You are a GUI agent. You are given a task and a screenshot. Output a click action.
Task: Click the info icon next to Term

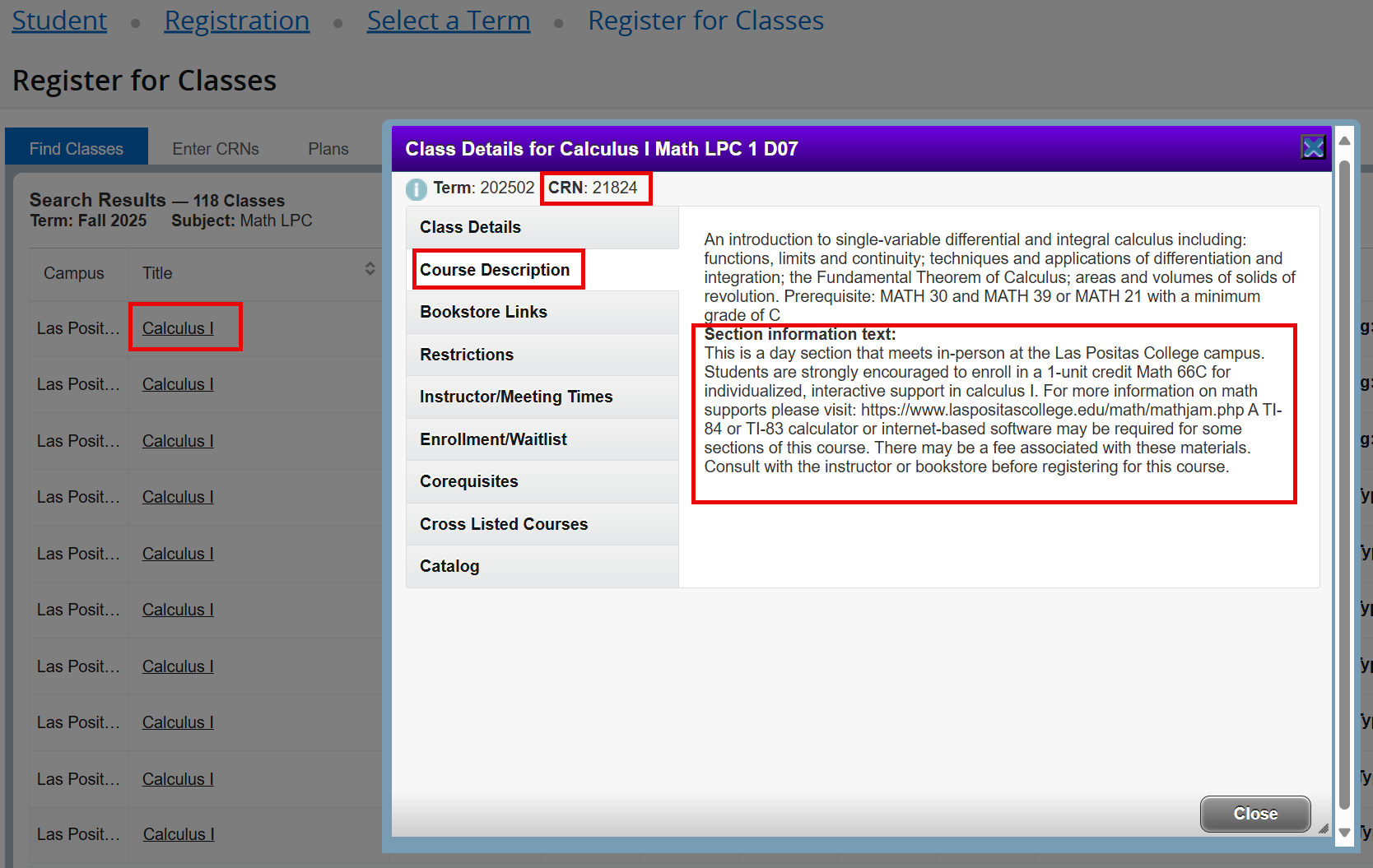coord(417,189)
